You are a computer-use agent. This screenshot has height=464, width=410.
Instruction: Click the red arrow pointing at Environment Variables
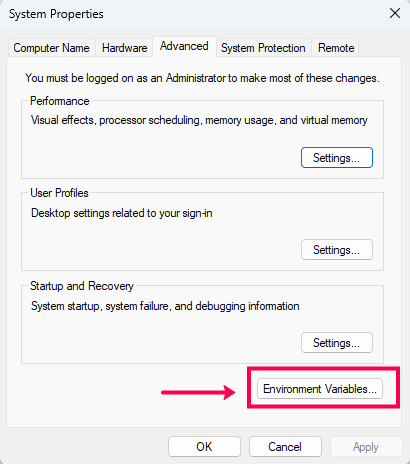pos(198,392)
